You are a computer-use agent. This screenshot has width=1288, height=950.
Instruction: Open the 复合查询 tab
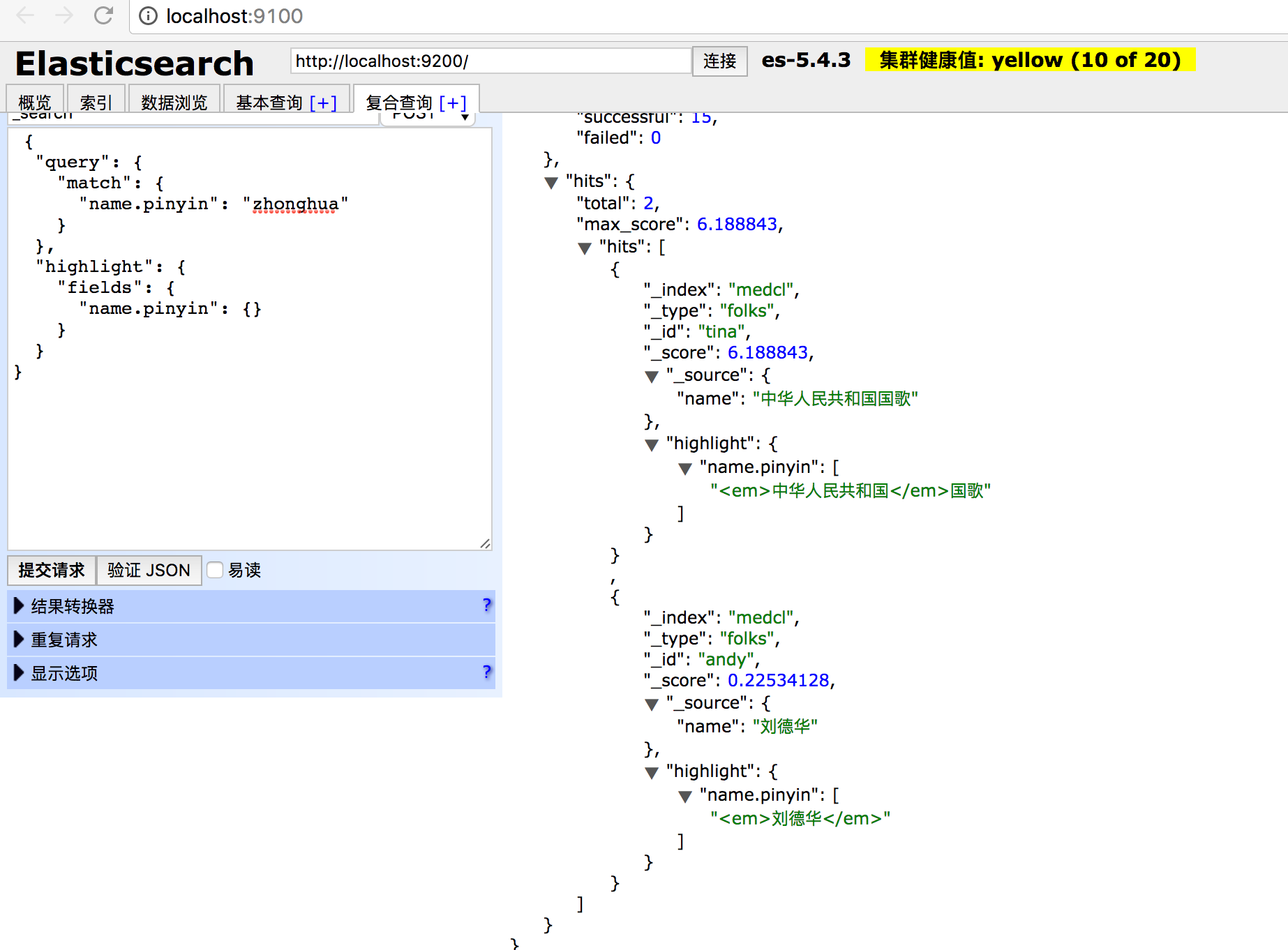399,103
